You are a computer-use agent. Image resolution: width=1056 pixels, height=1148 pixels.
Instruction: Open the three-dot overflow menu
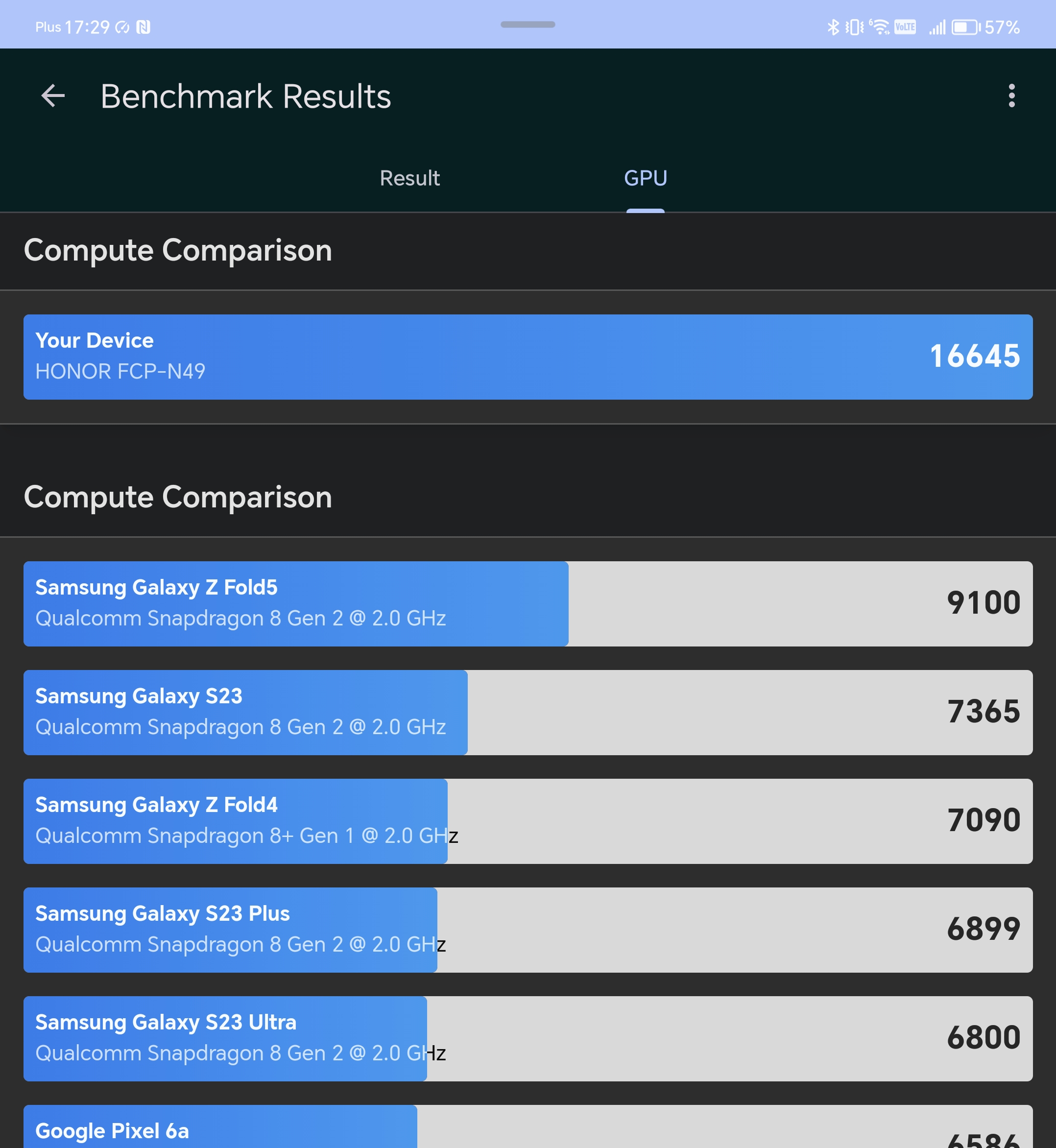point(1011,96)
